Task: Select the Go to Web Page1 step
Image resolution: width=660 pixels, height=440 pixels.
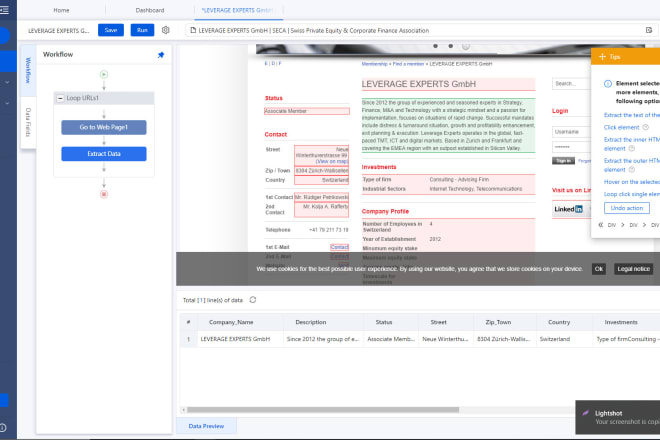Action: 104,127
